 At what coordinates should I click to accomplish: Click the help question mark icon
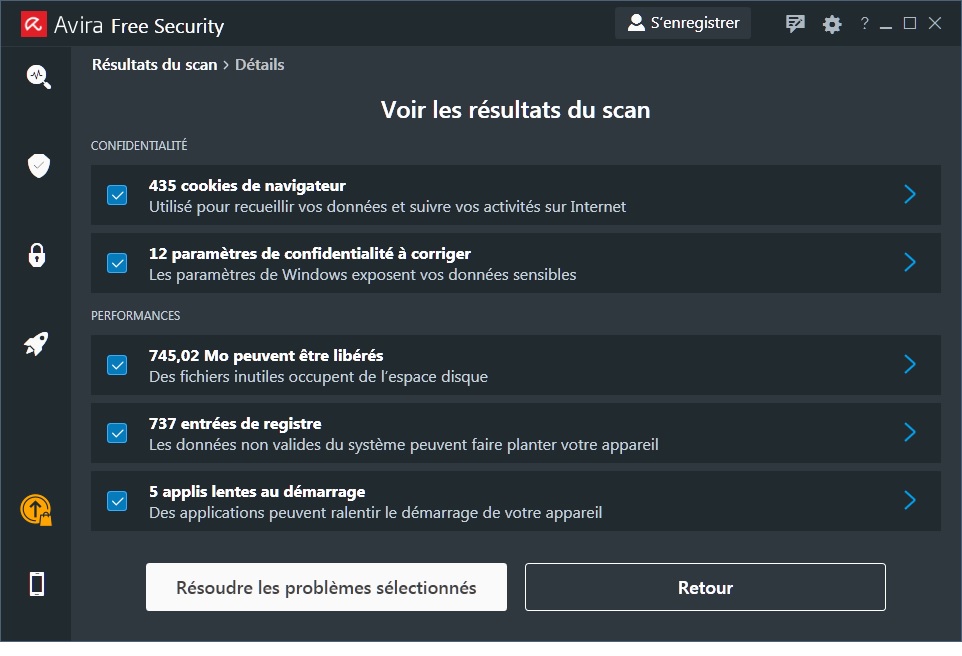[x=865, y=24]
